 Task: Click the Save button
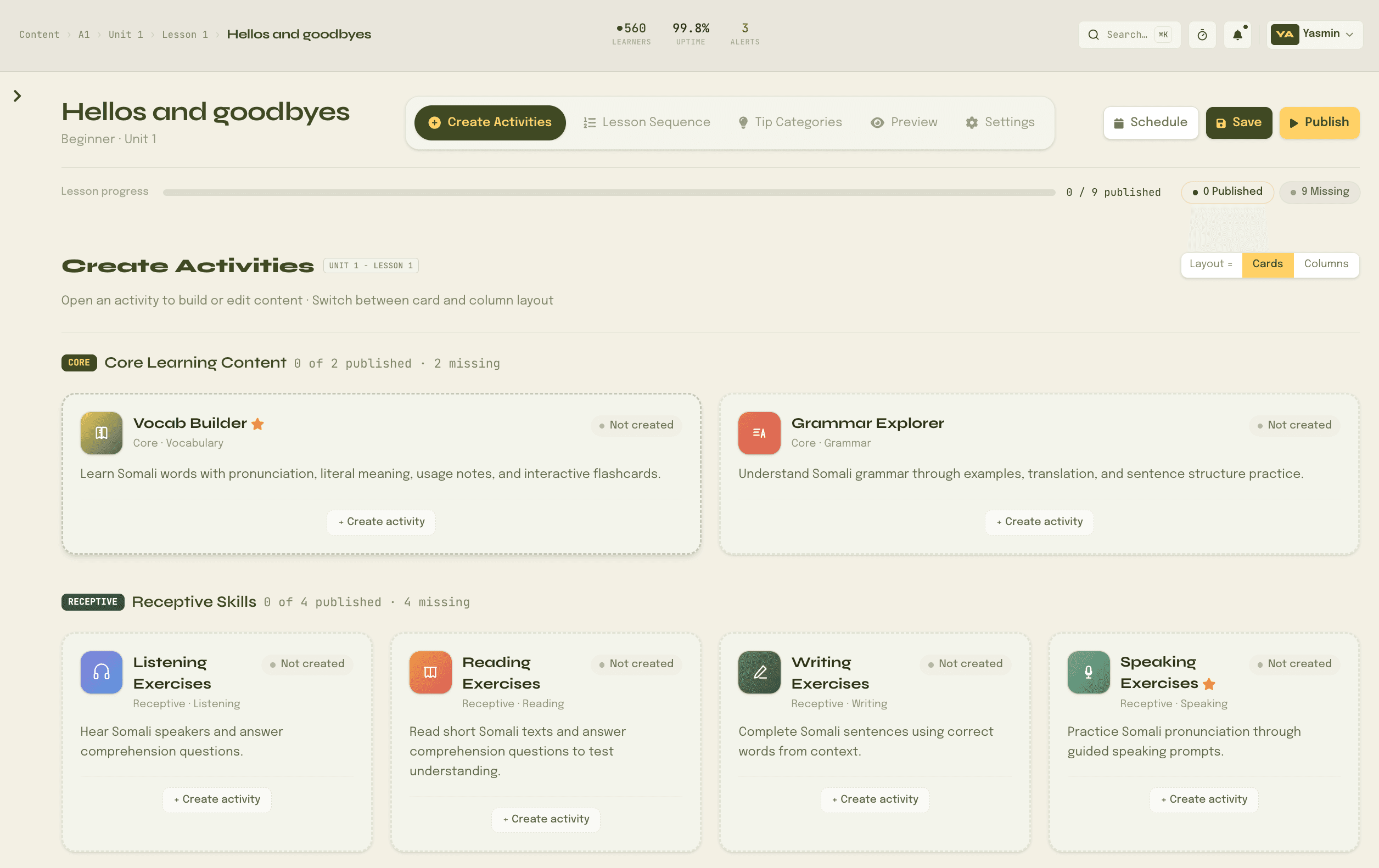(1238, 122)
